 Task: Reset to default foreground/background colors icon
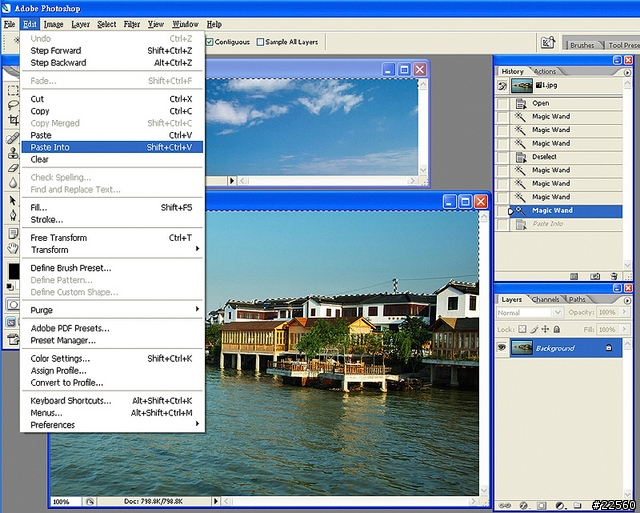pos(10,286)
